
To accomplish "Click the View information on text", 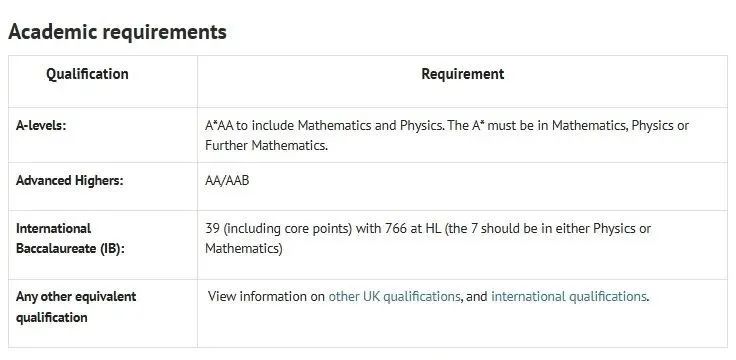I will click(x=267, y=297).
